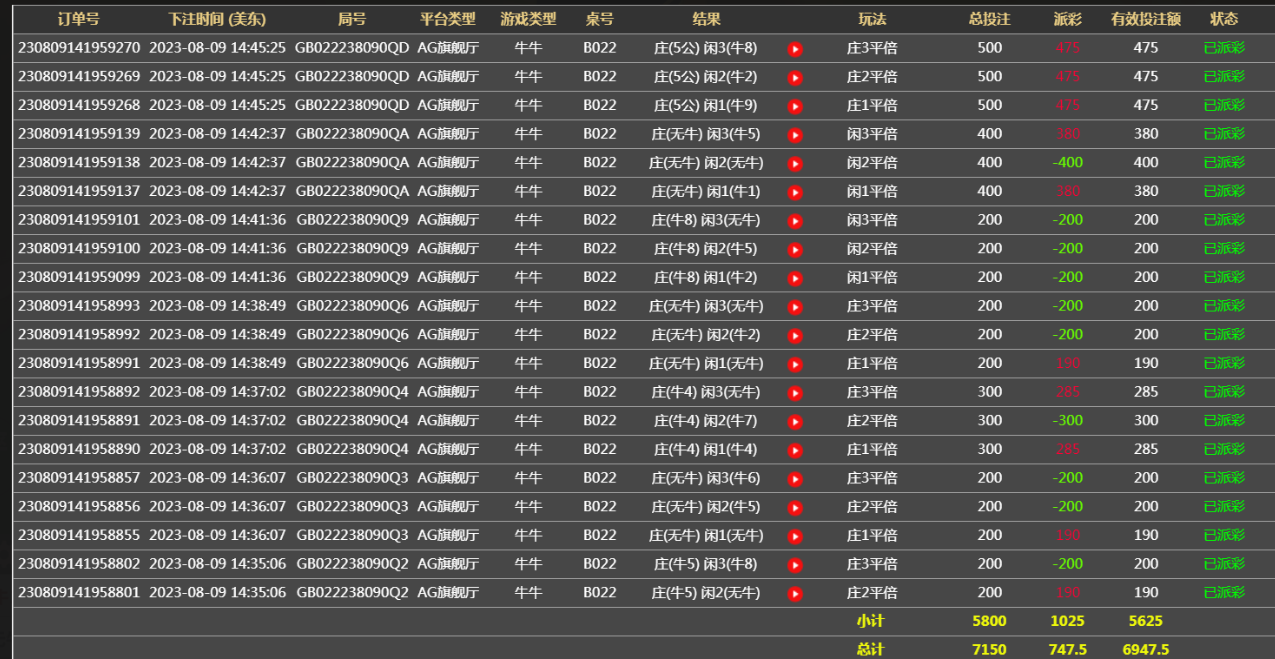Play the video for order 230809141959101
Image resolution: width=1275 pixels, height=659 pixels.
795,221
